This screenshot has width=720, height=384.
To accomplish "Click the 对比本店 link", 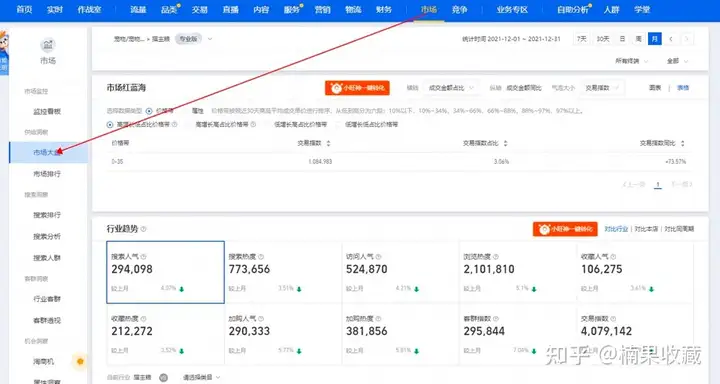I will coord(646,229).
